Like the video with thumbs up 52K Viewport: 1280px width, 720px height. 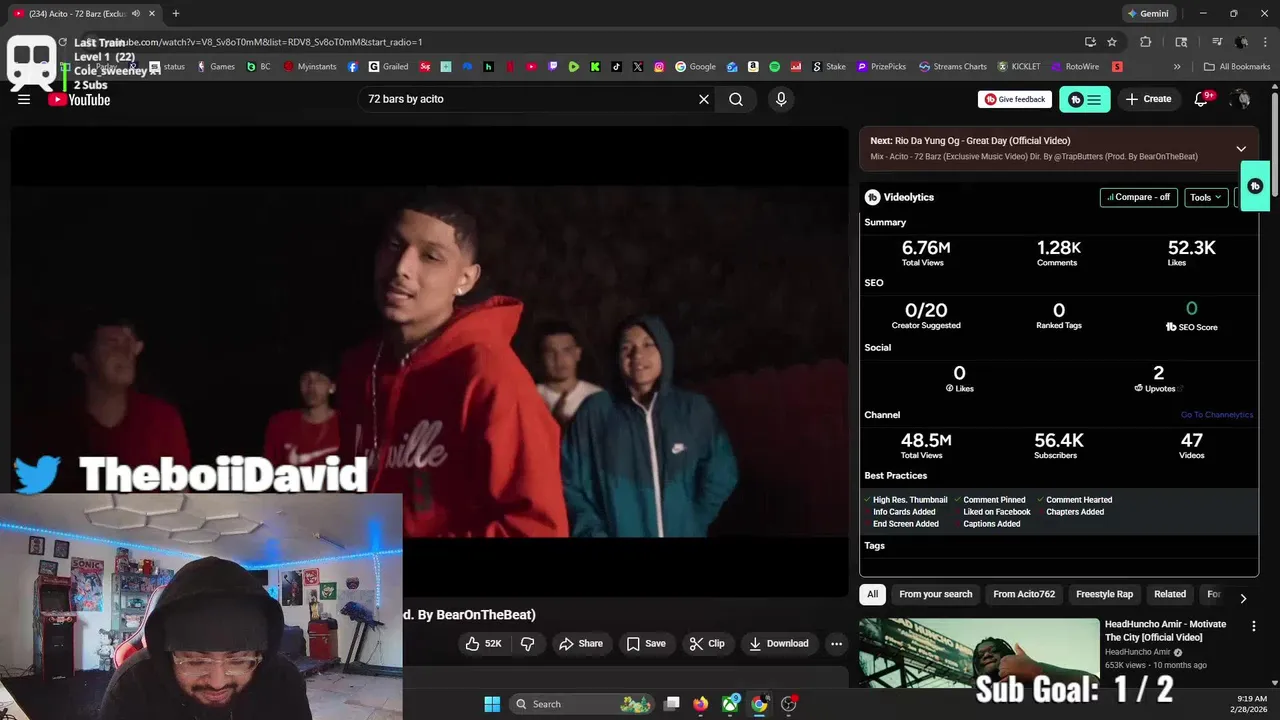(x=483, y=643)
